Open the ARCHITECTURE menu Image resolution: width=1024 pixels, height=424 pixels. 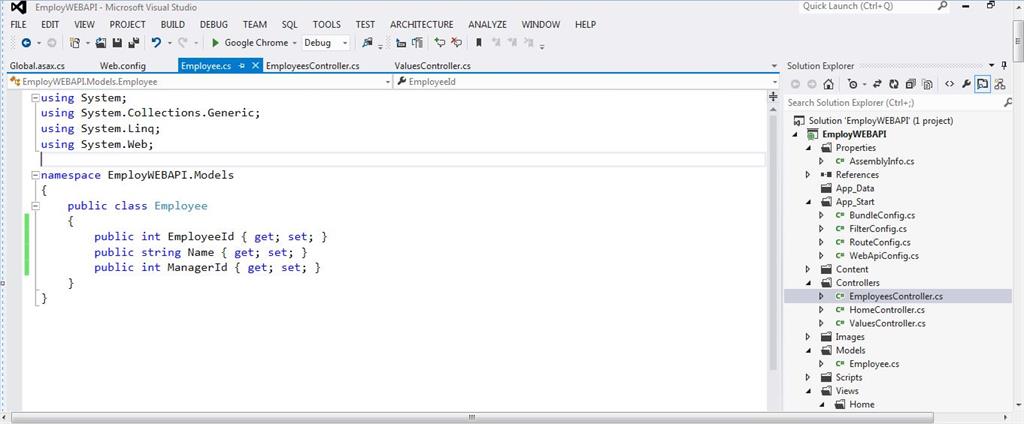pyautogui.click(x=422, y=25)
